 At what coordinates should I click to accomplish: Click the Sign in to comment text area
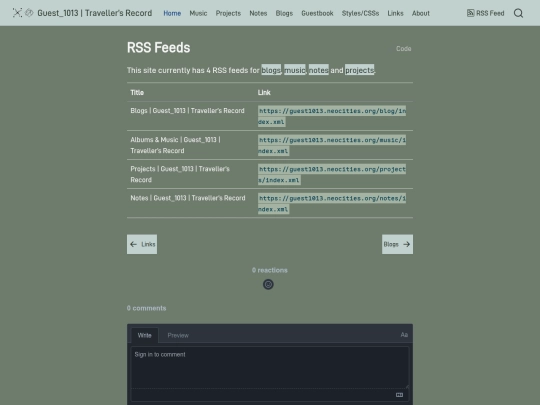[270, 367]
